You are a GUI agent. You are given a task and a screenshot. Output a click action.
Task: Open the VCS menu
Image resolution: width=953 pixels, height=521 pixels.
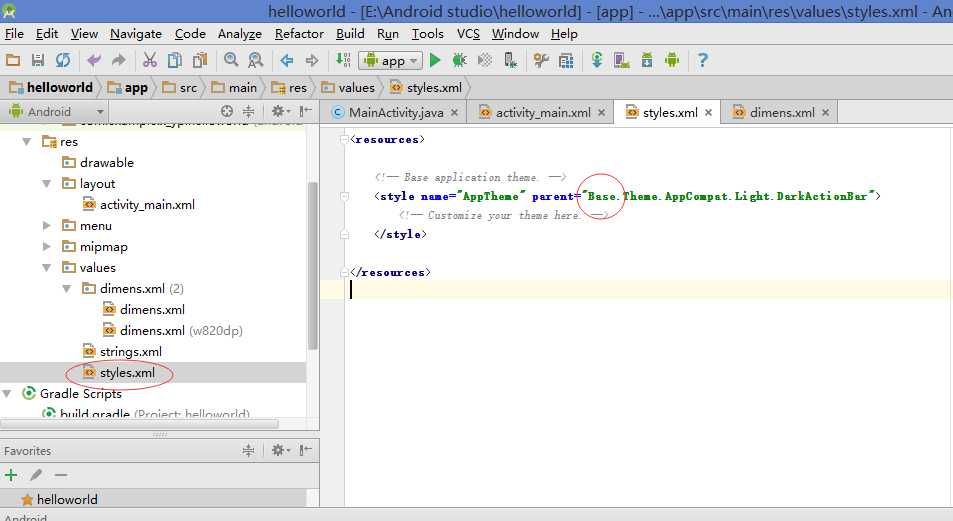click(468, 34)
